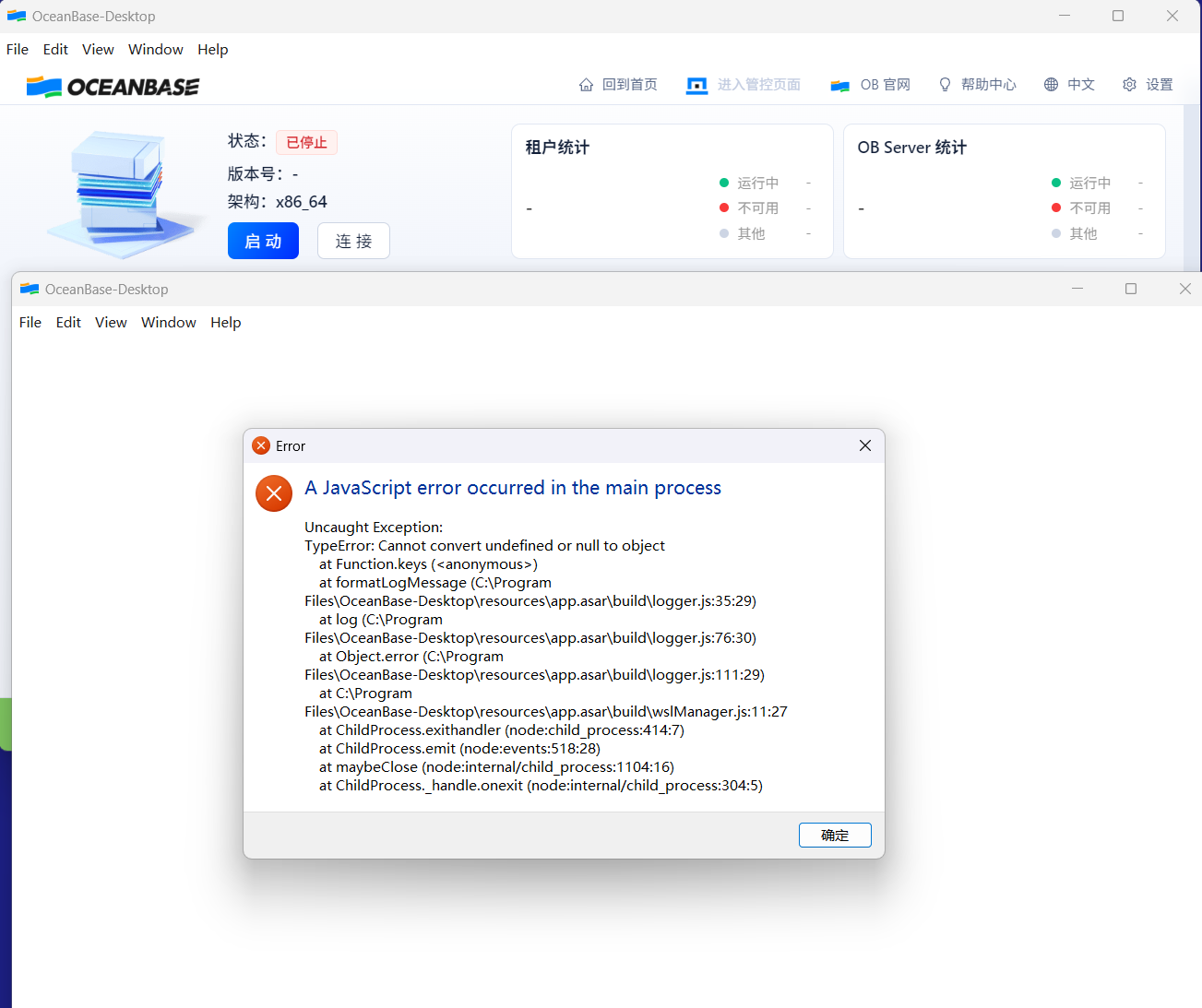This screenshot has width=1202, height=1008.
Task: Click the 版本号 label
Action: click(x=256, y=174)
